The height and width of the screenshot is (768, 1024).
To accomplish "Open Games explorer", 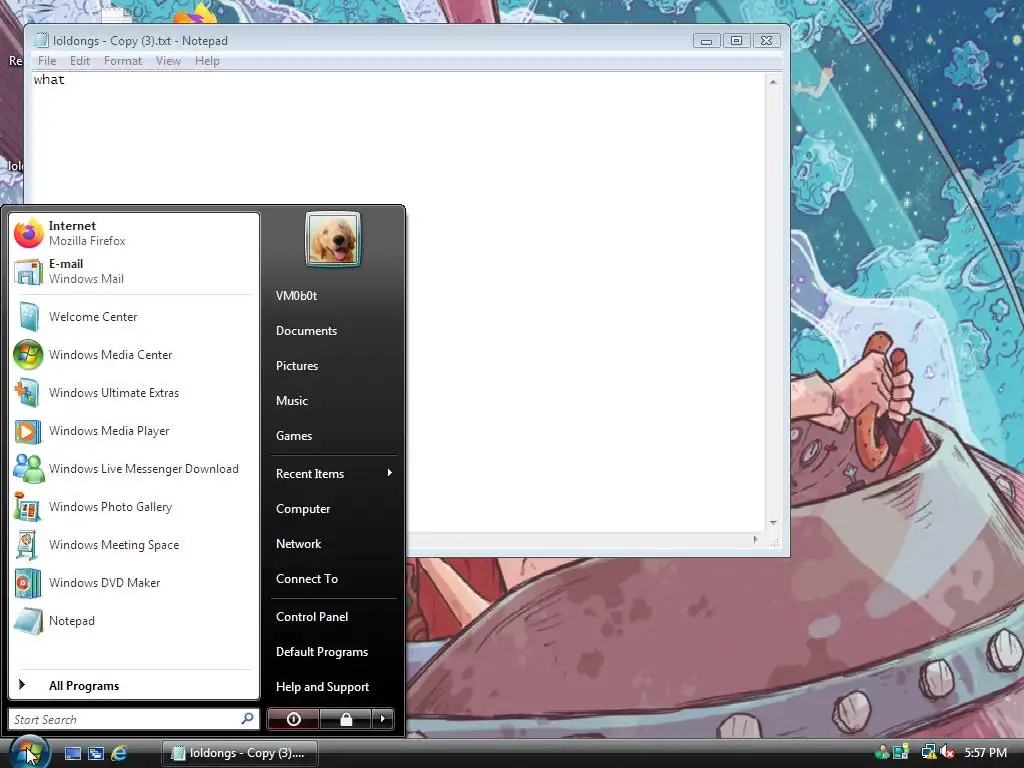I will [334, 436].
